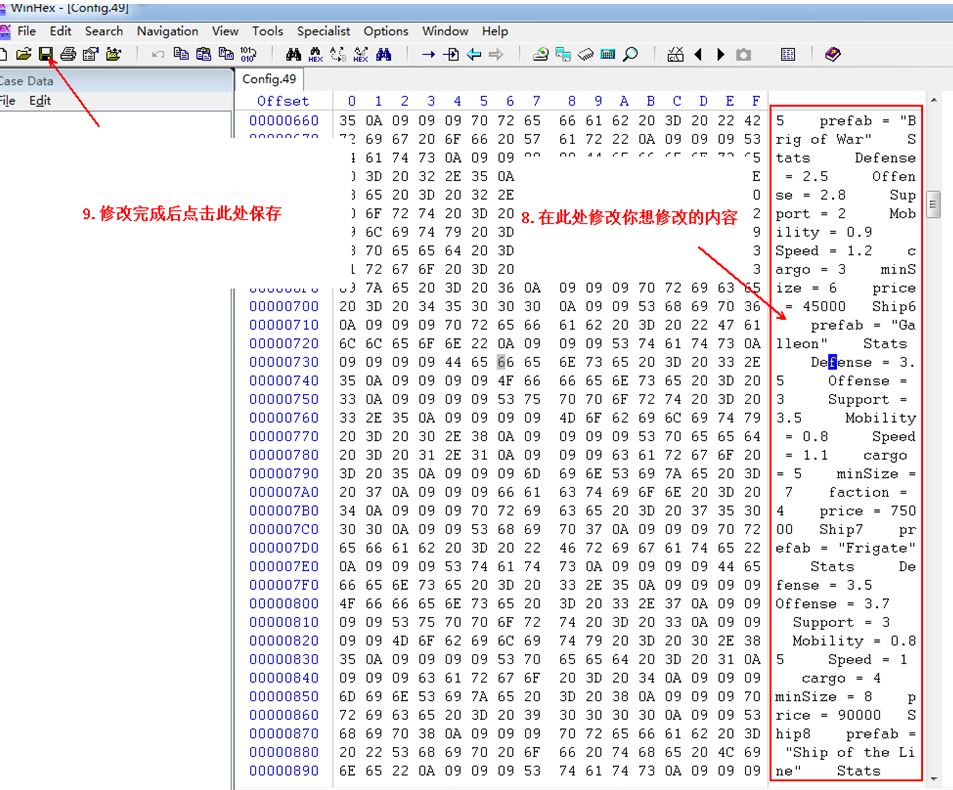This screenshot has height=790, width=953.
Task: Select highlighted hex byte 66 at offset 00000730
Action: pos(503,362)
